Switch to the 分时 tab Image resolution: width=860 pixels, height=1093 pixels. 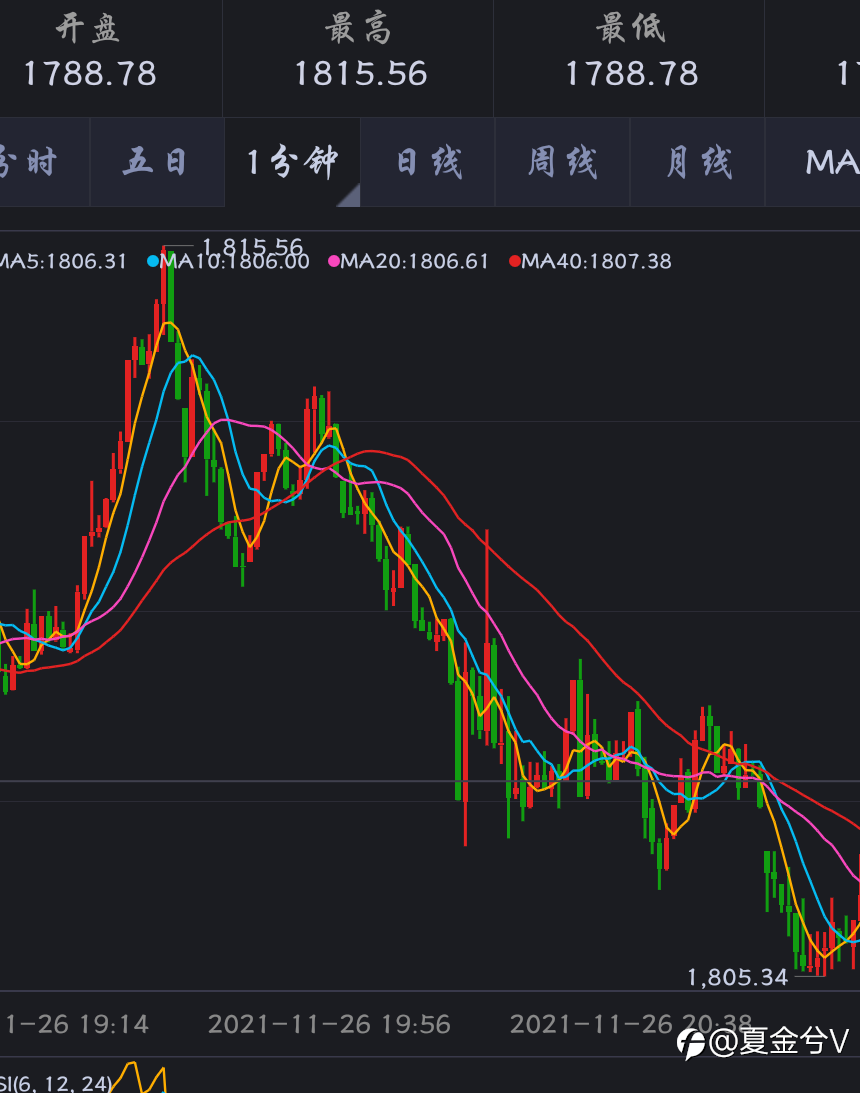(43, 162)
